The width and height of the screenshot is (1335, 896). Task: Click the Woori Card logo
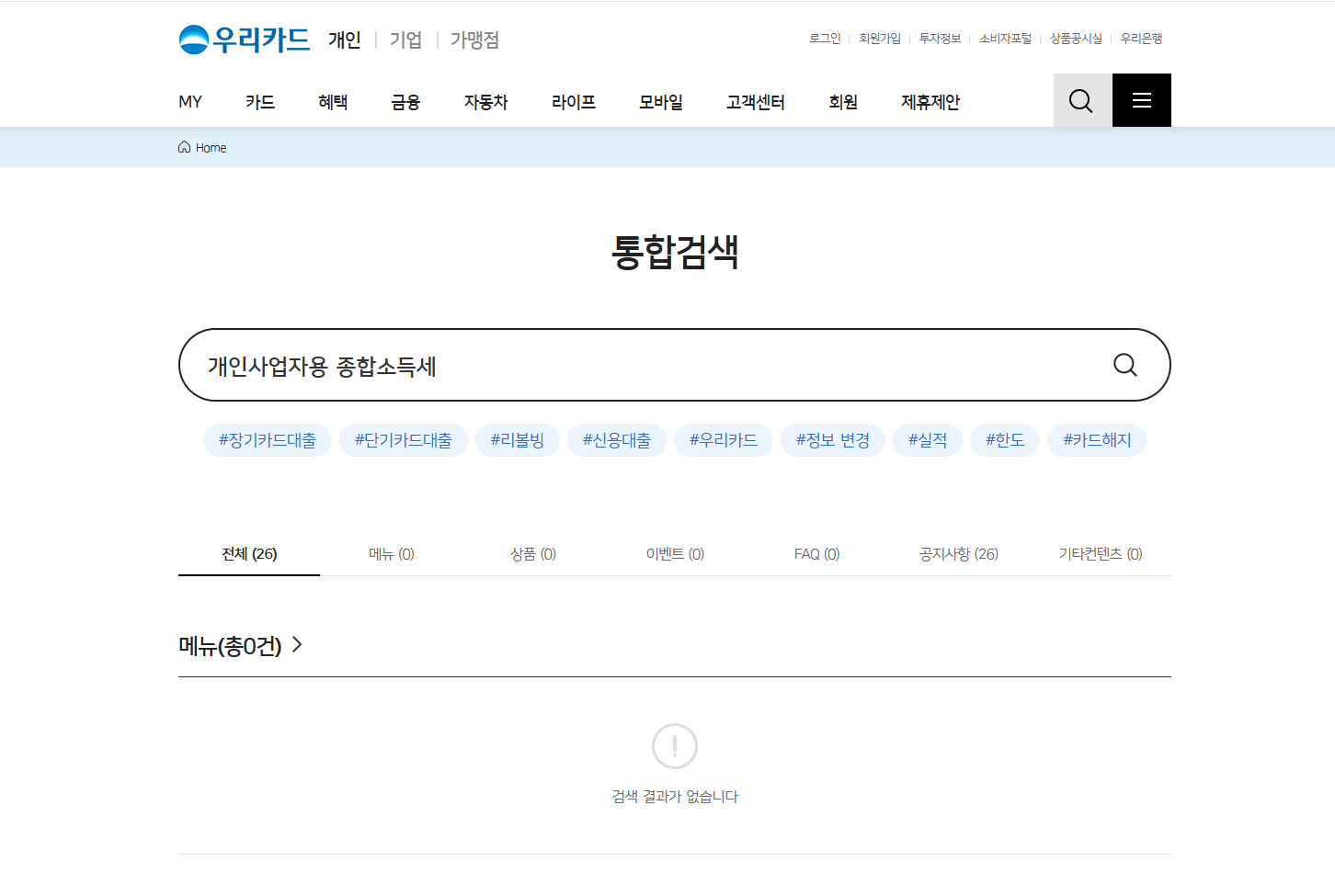pyautogui.click(x=244, y=40)
